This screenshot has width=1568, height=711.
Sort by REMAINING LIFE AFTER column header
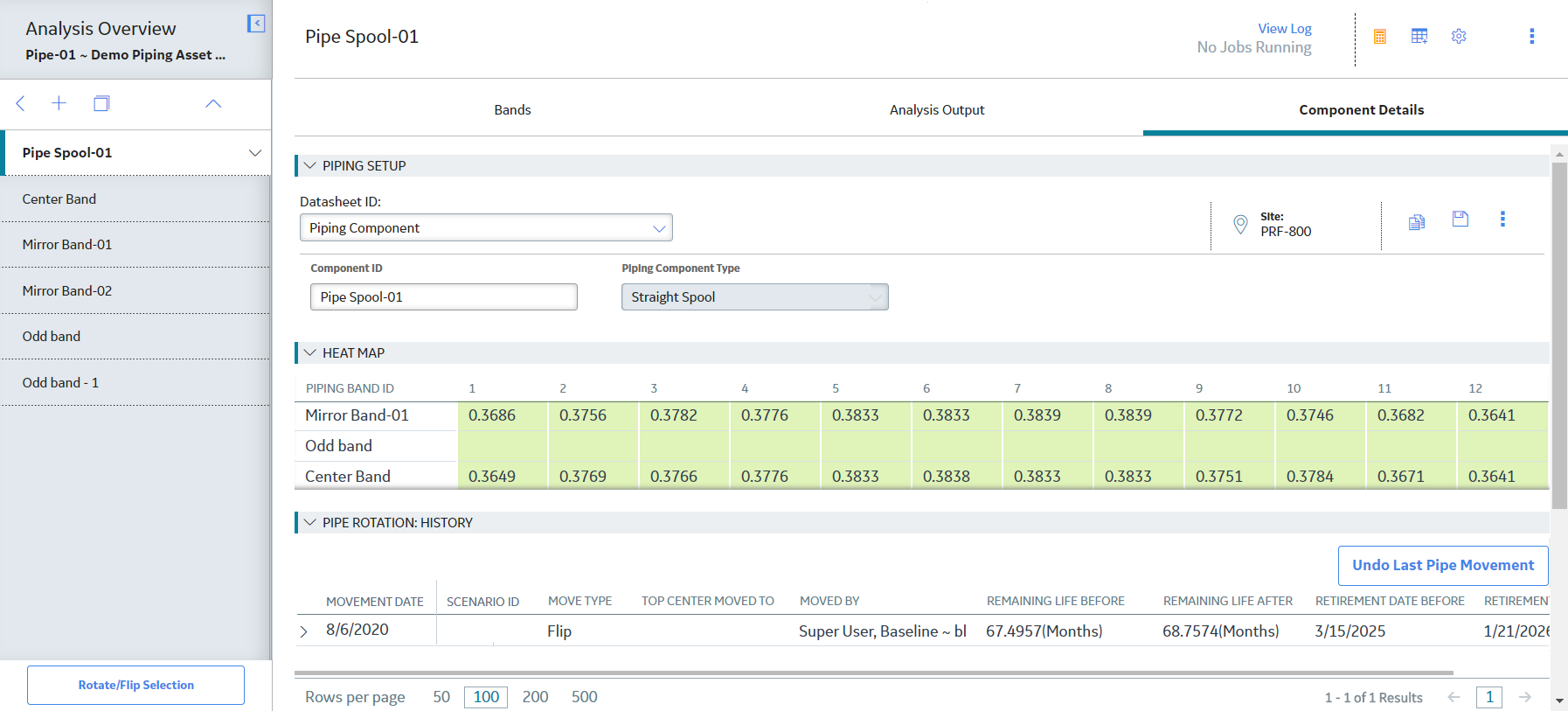(x=1227, y=602)
